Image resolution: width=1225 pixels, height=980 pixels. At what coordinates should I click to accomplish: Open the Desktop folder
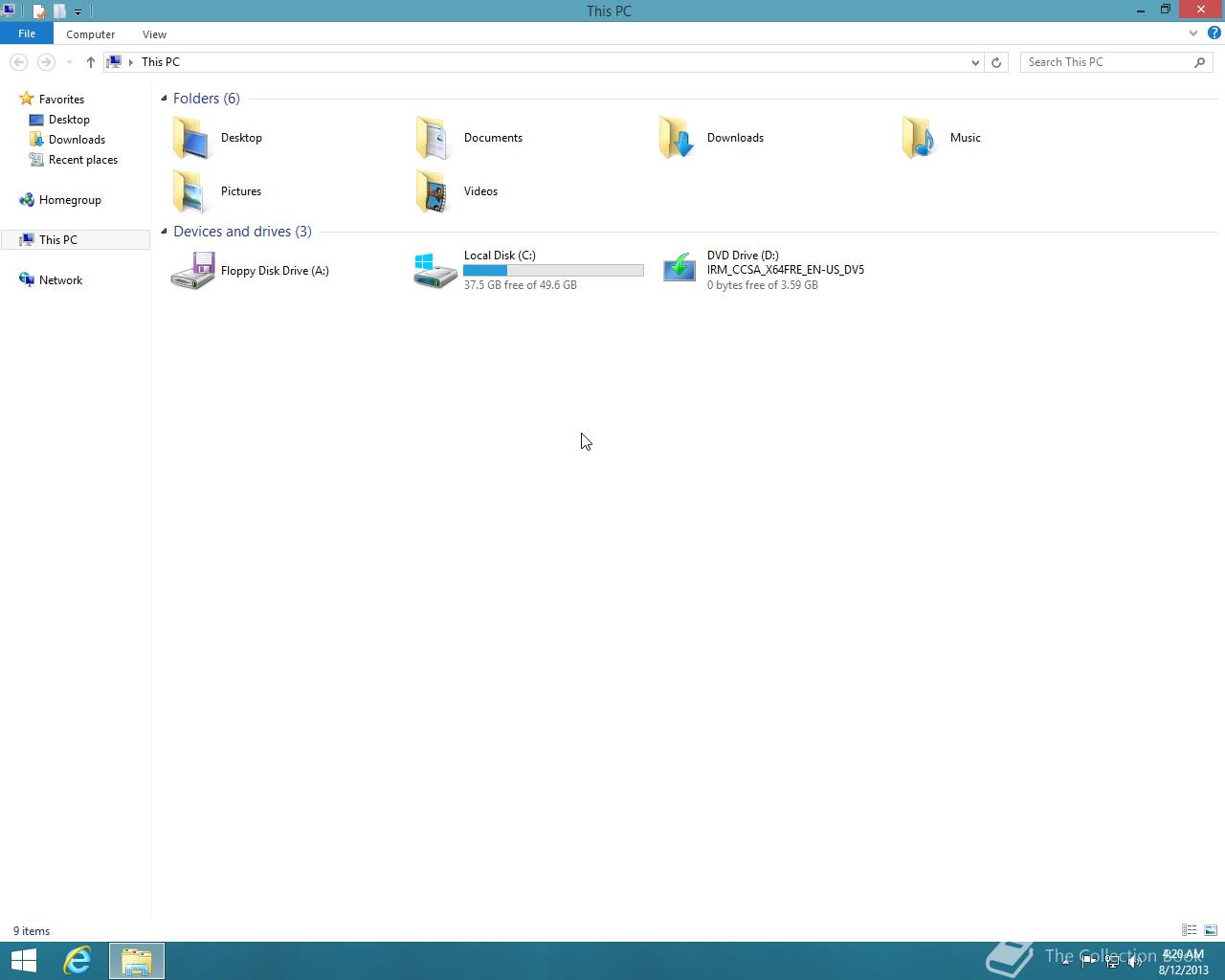(x=217, y=138)
